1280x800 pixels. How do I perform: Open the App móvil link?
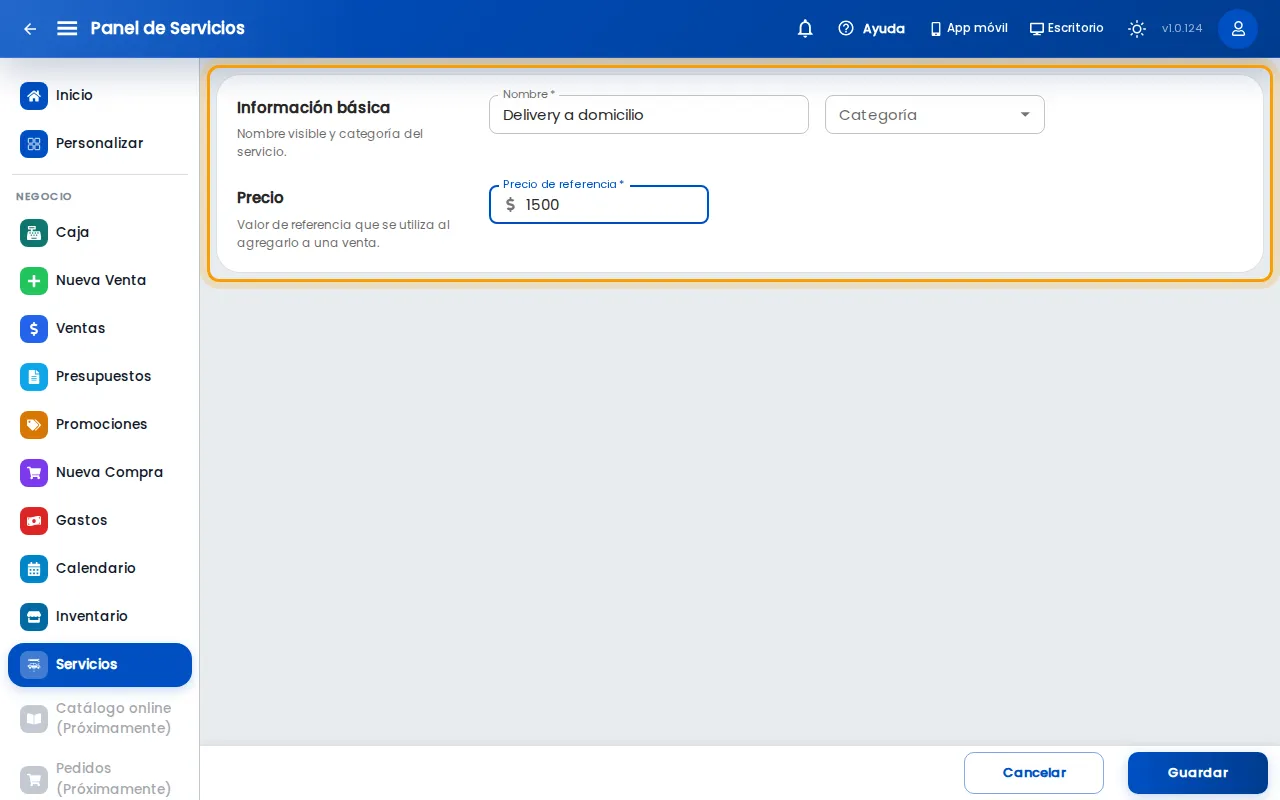click(969, 28)
